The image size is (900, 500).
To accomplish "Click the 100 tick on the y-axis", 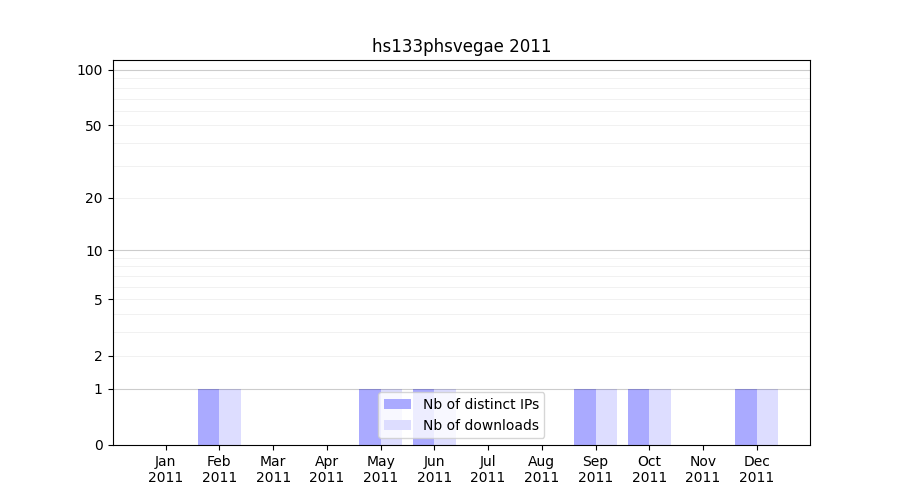I will pos(90,70).
